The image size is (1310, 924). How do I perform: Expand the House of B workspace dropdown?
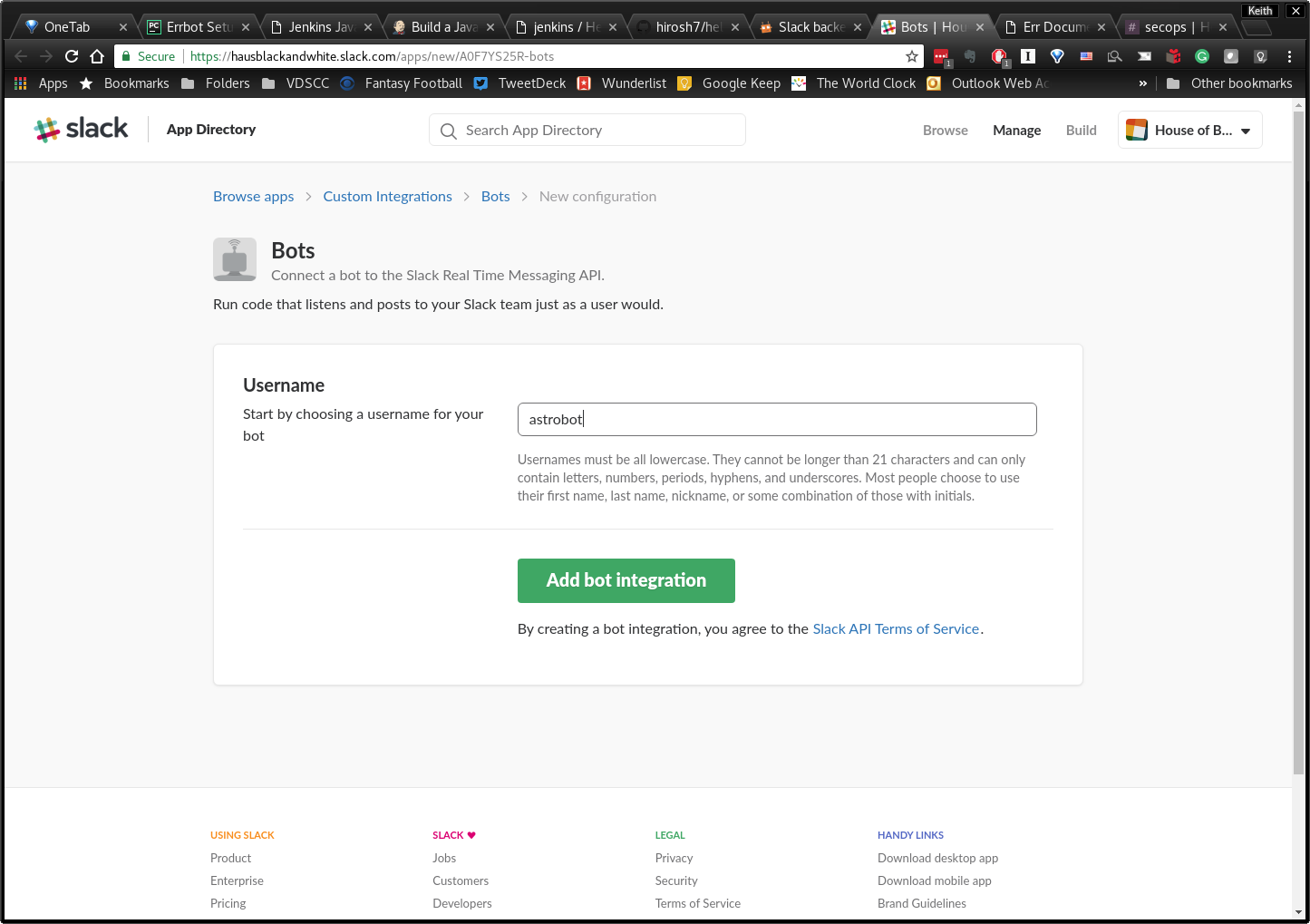[1246, 131]
